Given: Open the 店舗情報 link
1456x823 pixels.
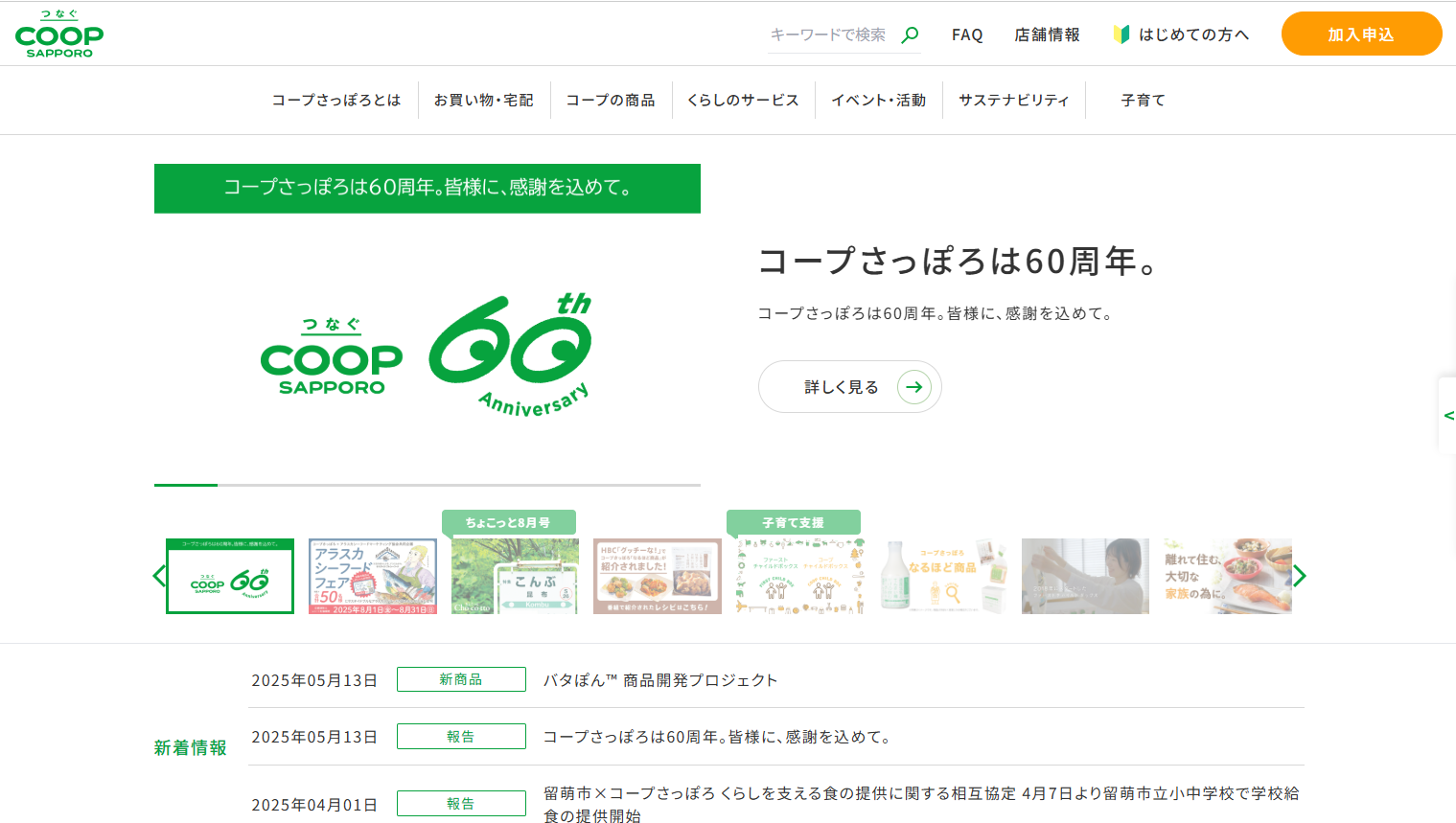Looking at the screenshot, I should [1047, 34].
